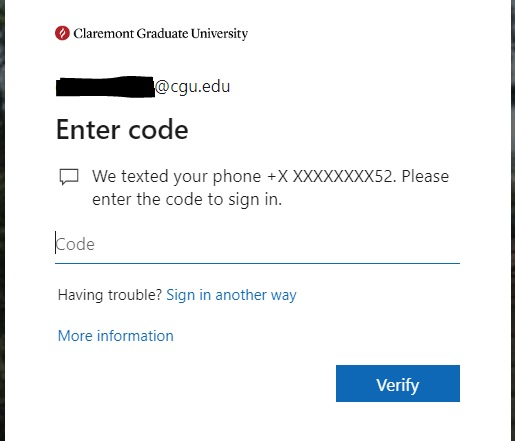Open the Sign in another way link
This screenshot has height=441, width=515.
[231, 295]
